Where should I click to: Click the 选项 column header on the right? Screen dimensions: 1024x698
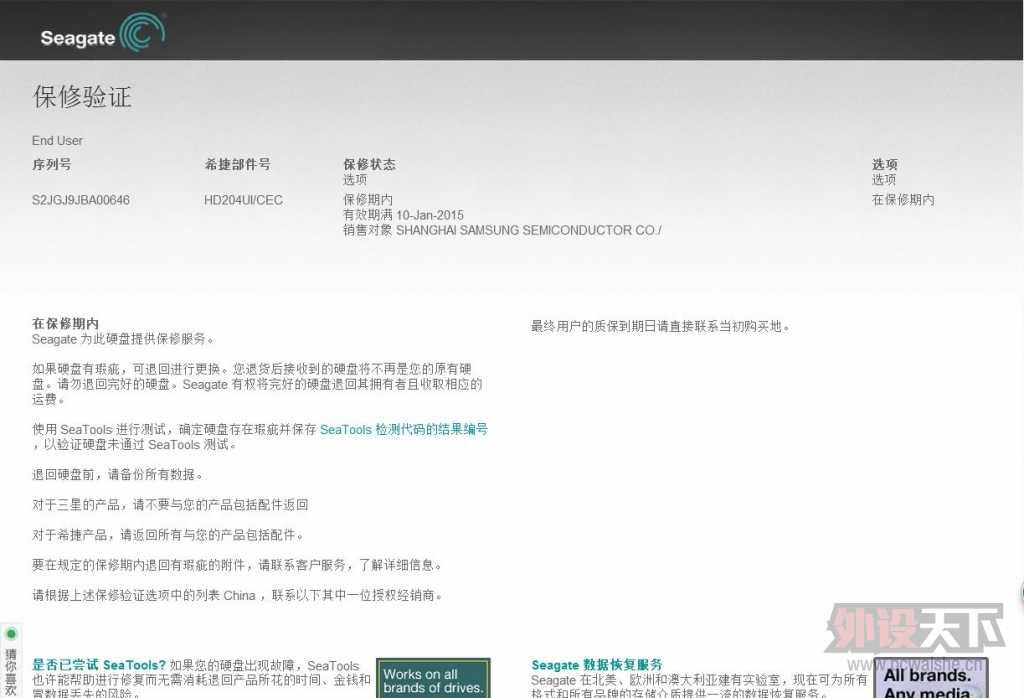point(885,164)
